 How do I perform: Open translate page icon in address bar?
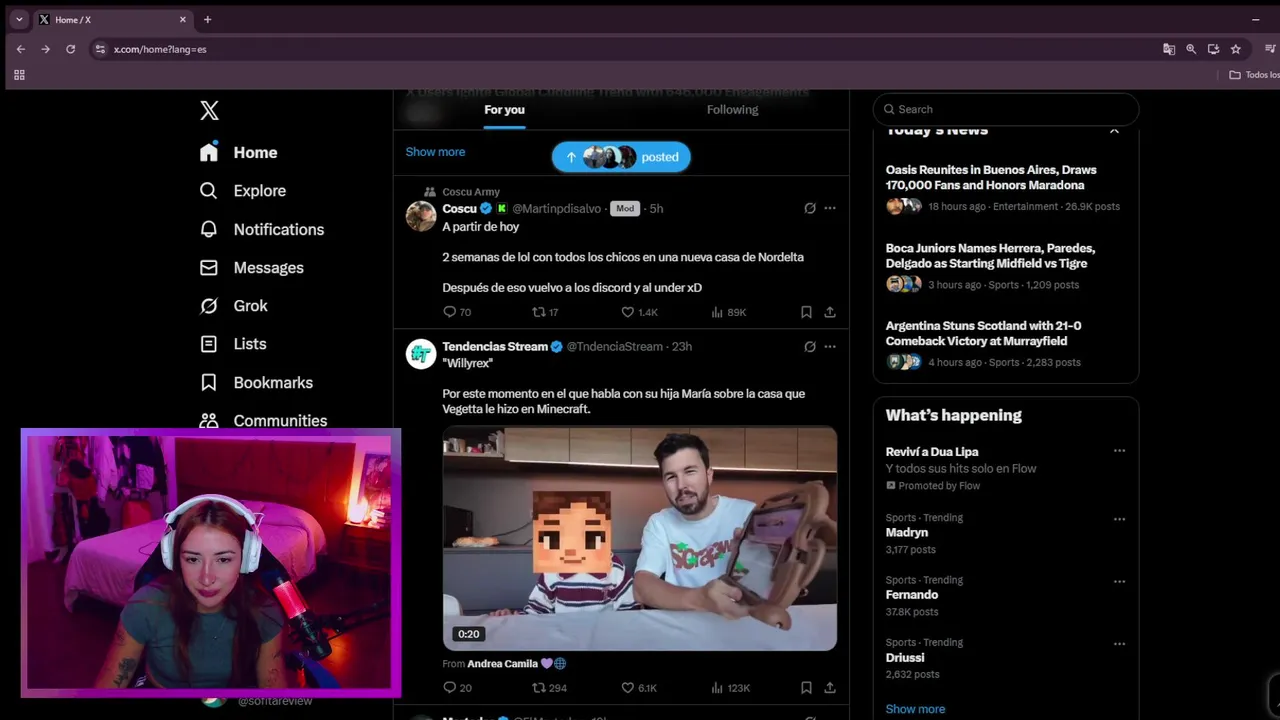tap(1168, 49)
